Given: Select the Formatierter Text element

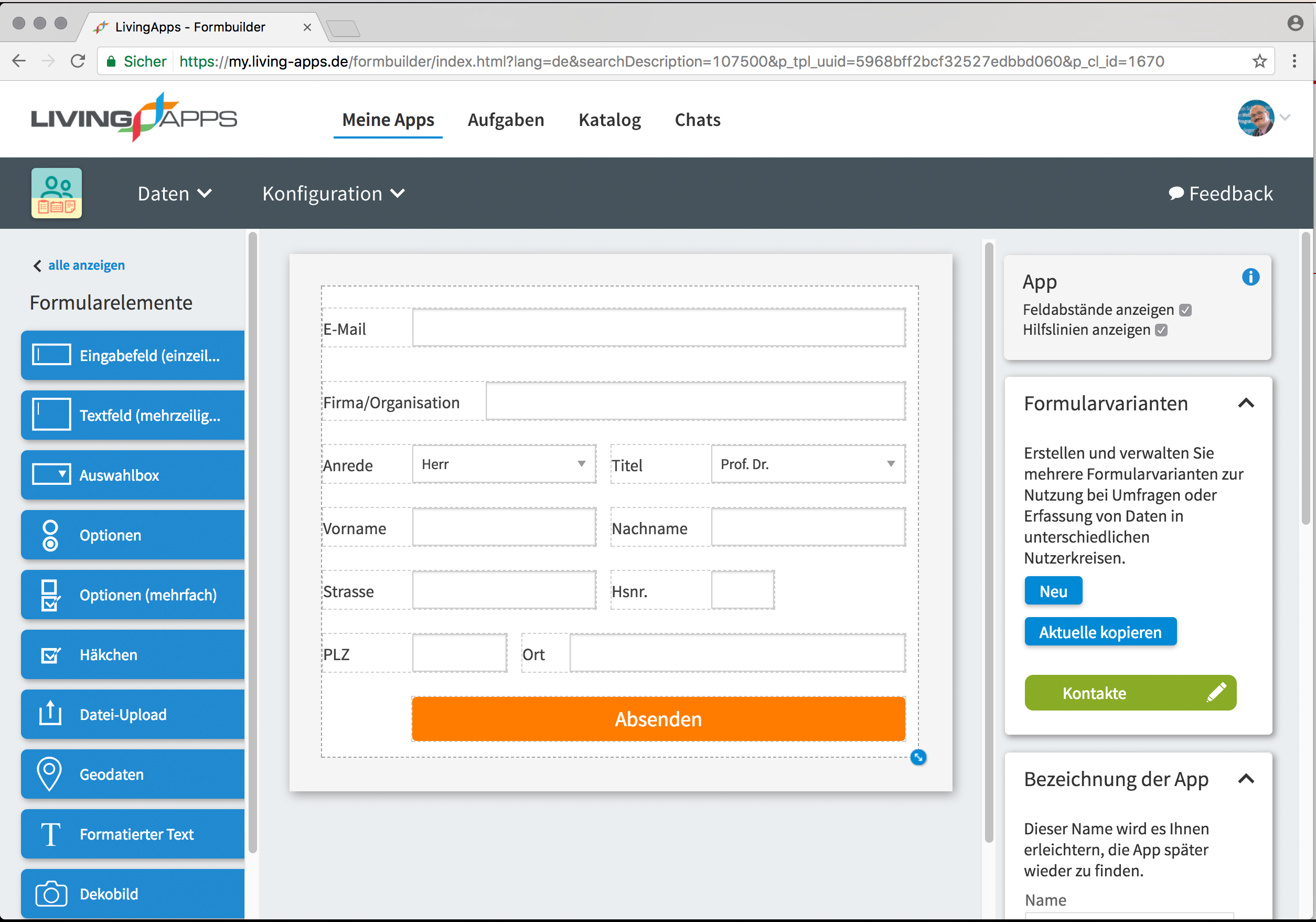Looking at the screenshot, I should click(x=133, y=834).
